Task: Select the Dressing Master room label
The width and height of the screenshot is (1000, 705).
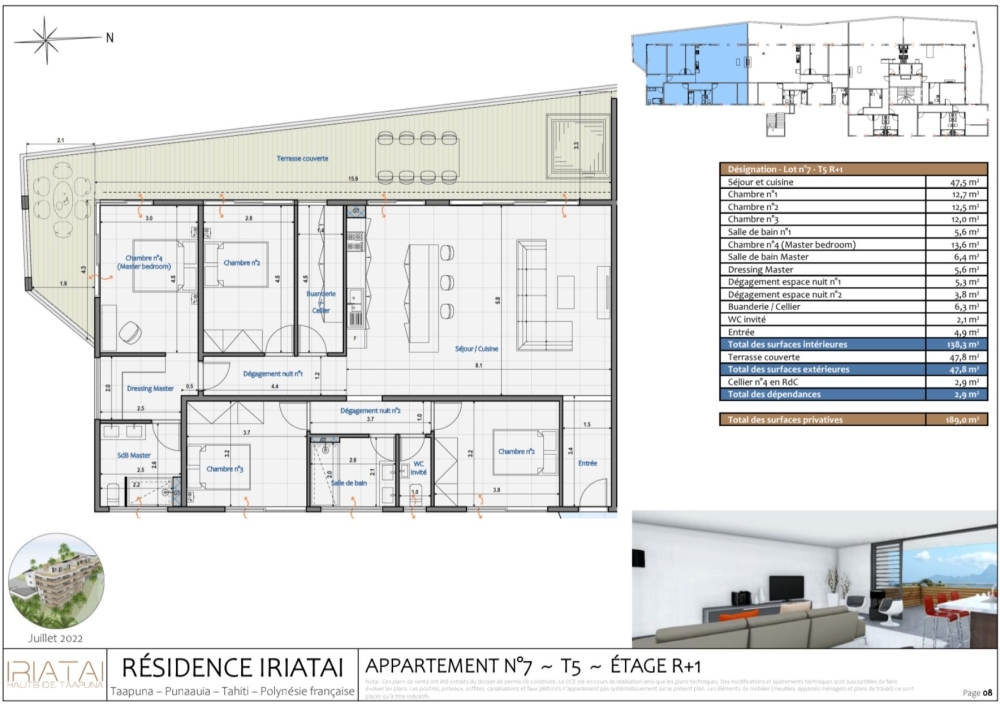Action: point(150,388)
